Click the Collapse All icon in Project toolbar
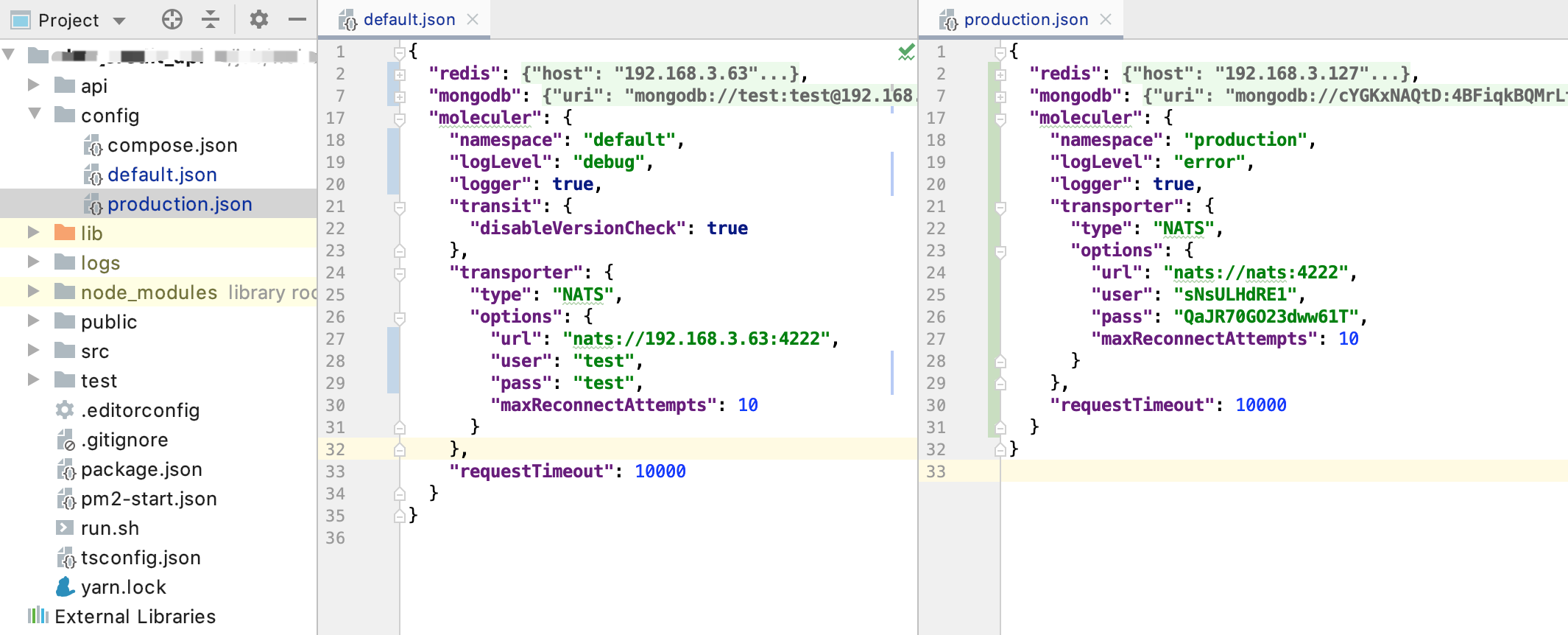Image resolution: width=1568 pixels, height=635 pixels. click(211, 19)
